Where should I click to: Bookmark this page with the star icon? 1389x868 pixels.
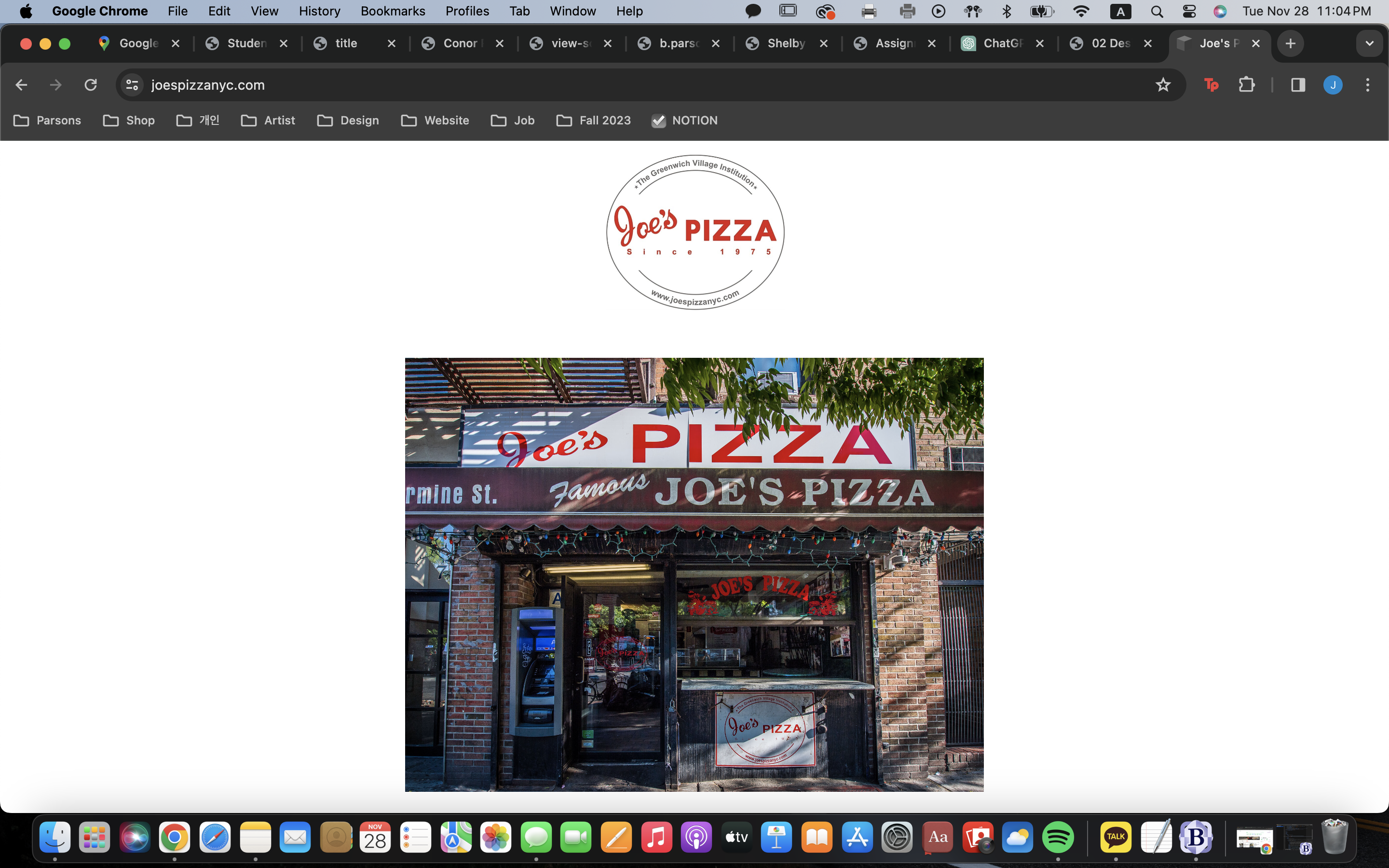(1163, 85)
